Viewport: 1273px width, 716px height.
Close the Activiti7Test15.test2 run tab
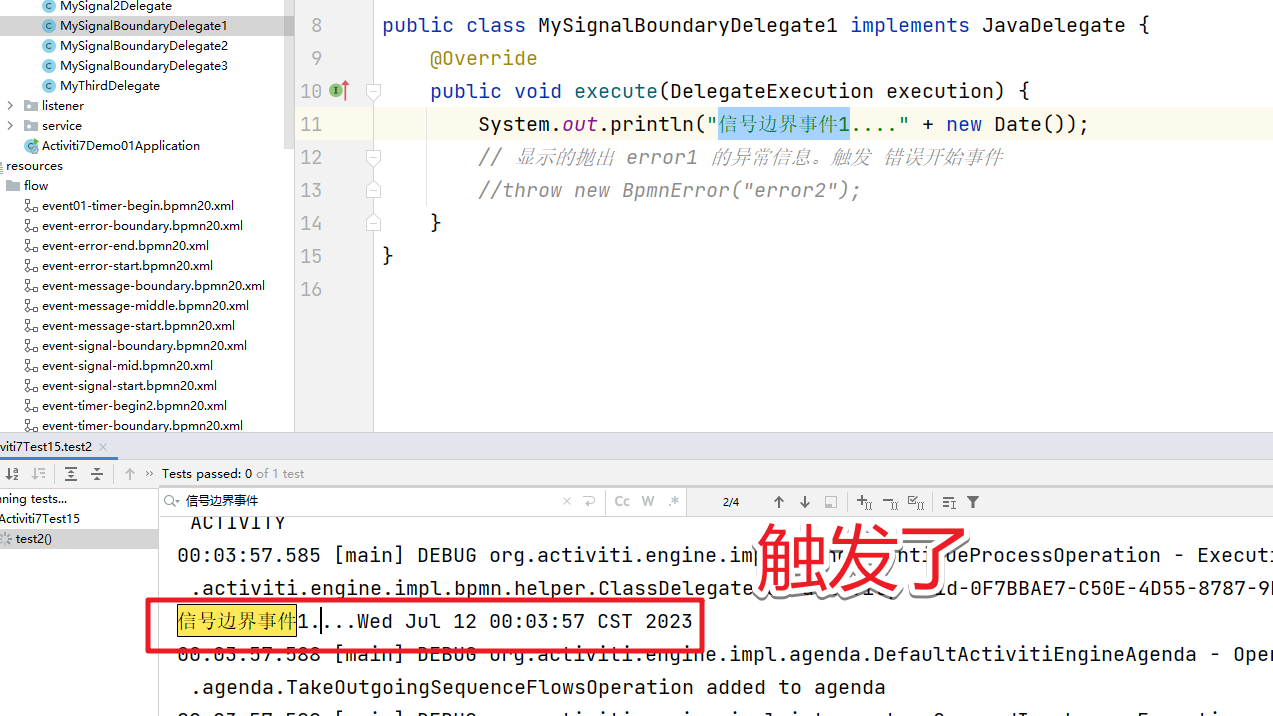point(103,447)
